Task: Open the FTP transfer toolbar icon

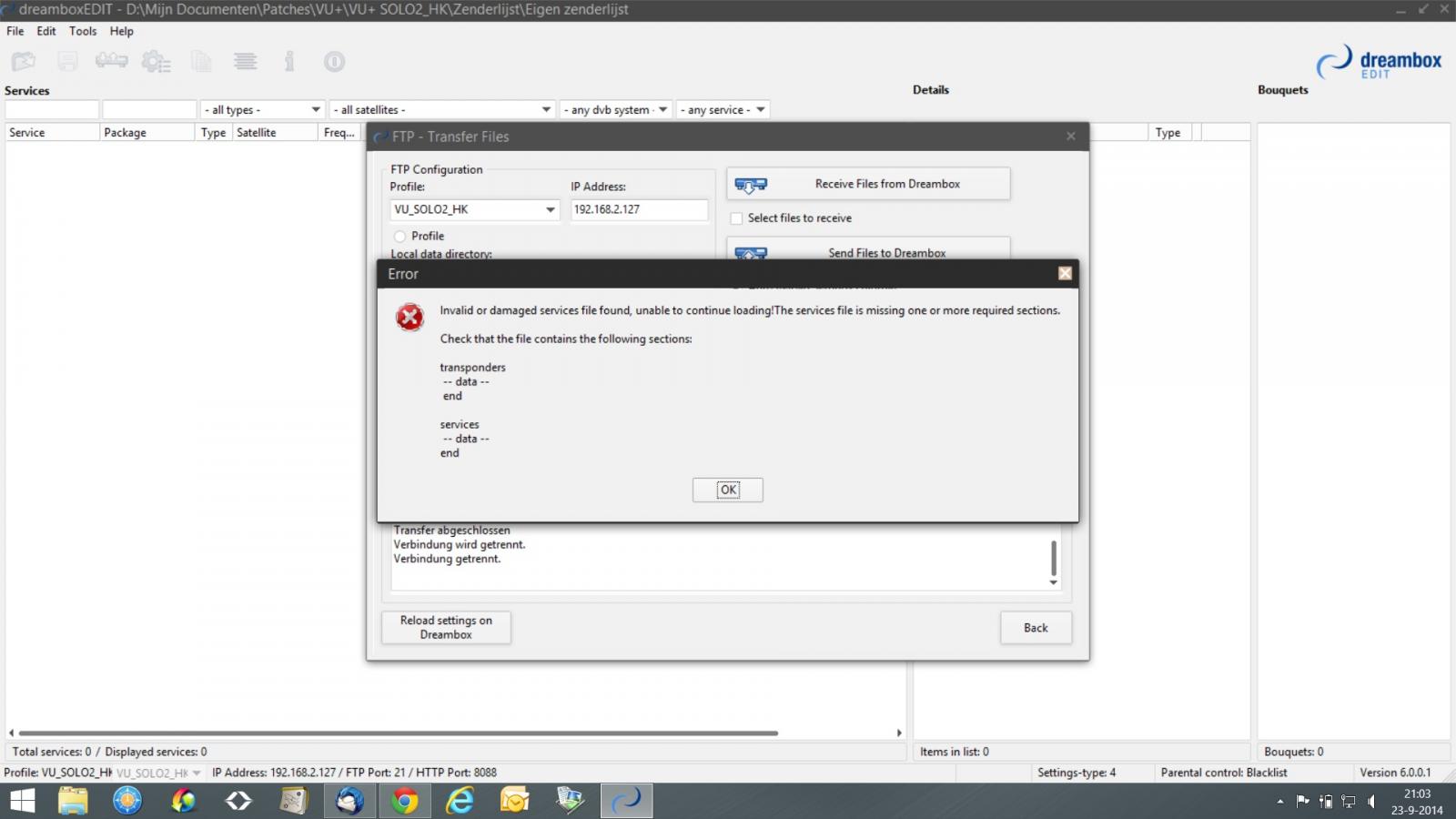Action: click(111, 61)
